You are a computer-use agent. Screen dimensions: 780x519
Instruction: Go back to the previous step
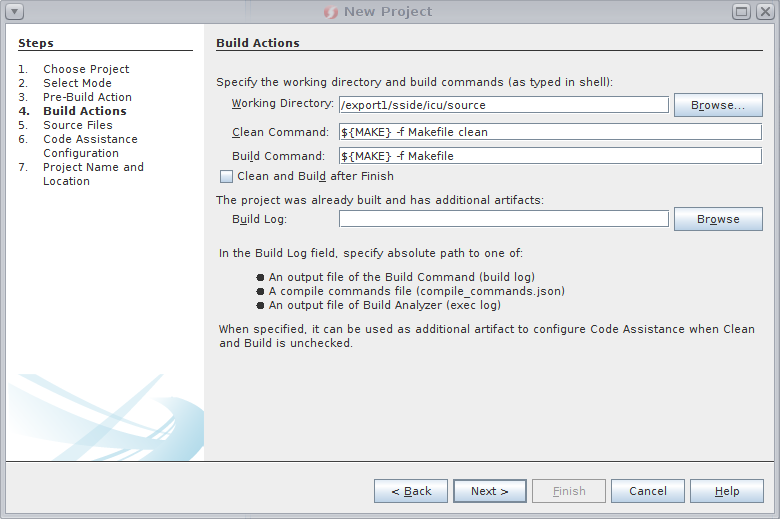tap(411, 491)
